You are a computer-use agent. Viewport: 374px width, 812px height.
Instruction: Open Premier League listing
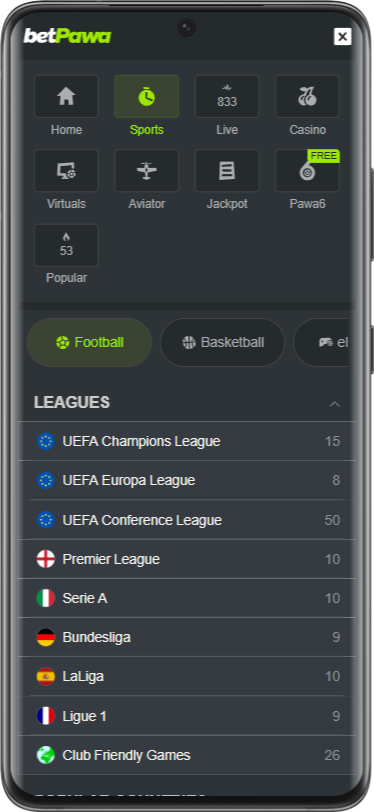187,559
